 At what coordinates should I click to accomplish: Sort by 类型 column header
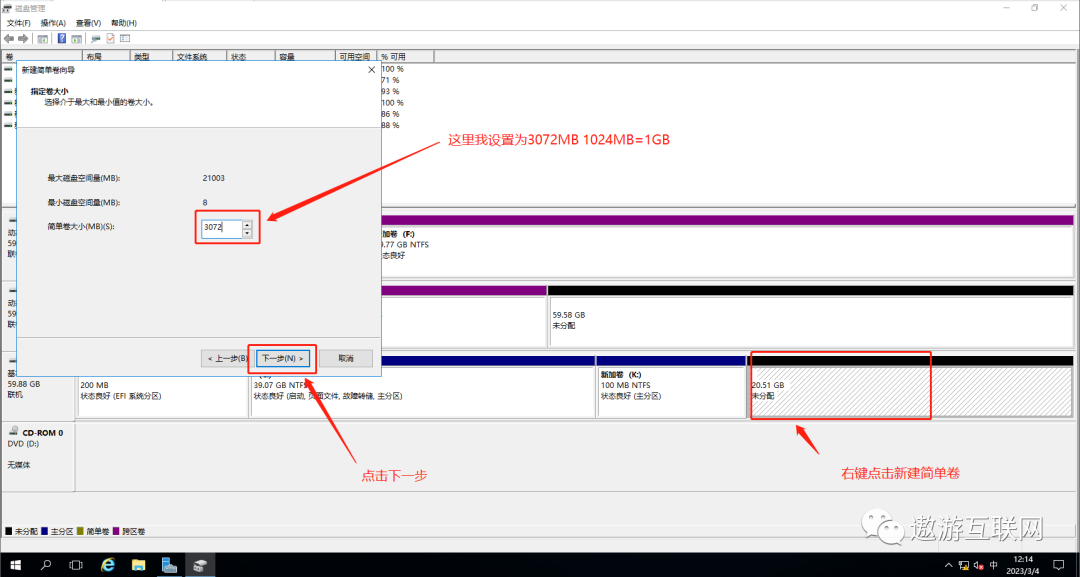pyautogui.click(x=152, y=56)
